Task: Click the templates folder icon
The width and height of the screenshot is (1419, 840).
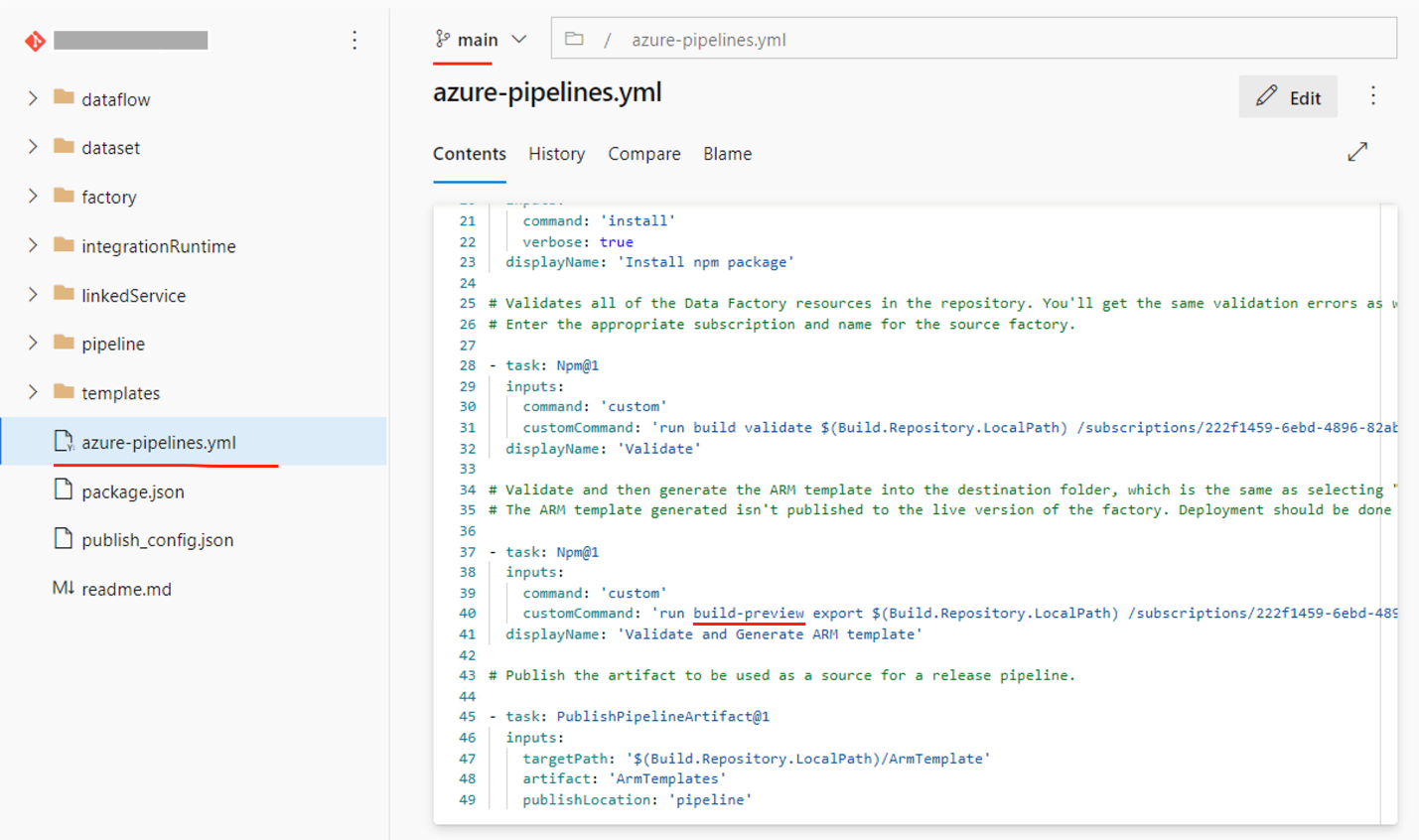Action: pyautogui.click(x=65, y=392)
